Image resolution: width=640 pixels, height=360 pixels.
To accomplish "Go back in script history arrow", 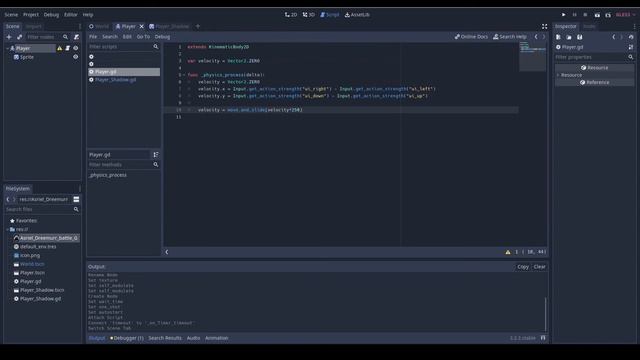I will coord(536,37).
